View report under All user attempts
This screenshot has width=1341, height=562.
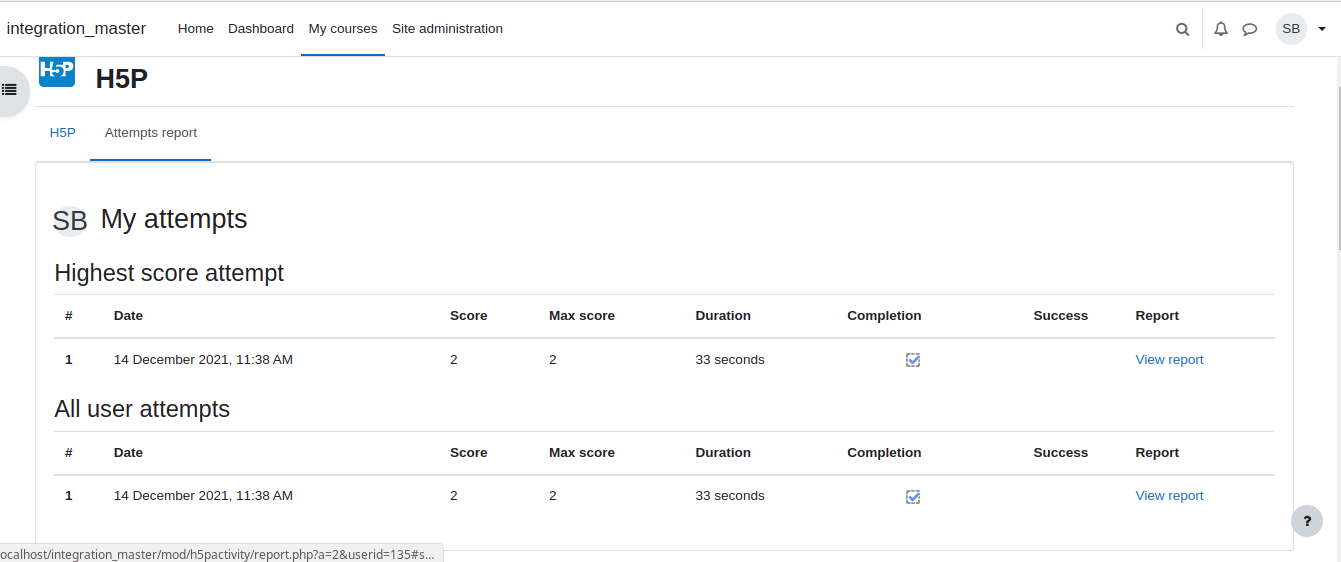[x=1169, y=496]
